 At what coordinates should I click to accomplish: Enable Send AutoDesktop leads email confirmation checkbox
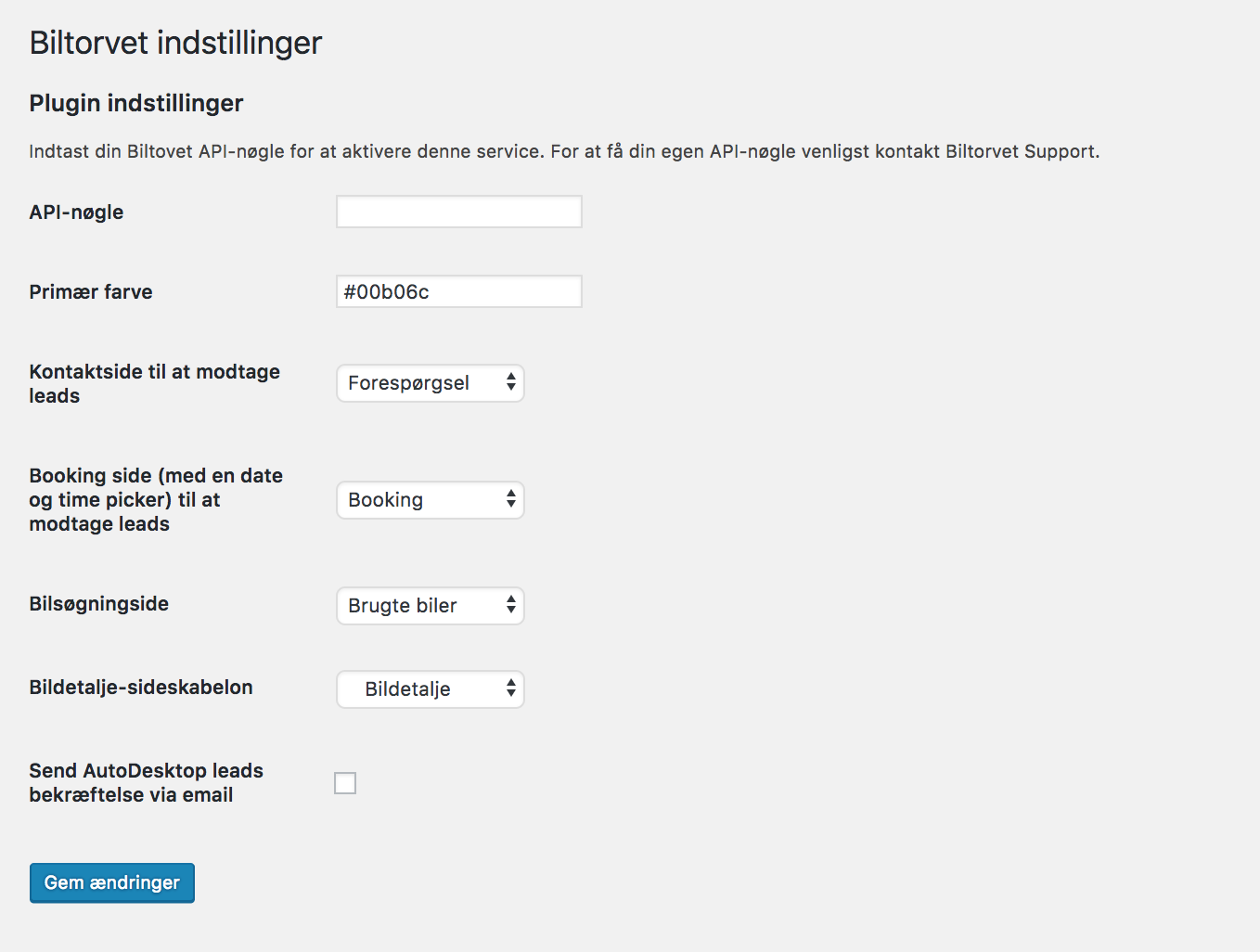(345, 783)
